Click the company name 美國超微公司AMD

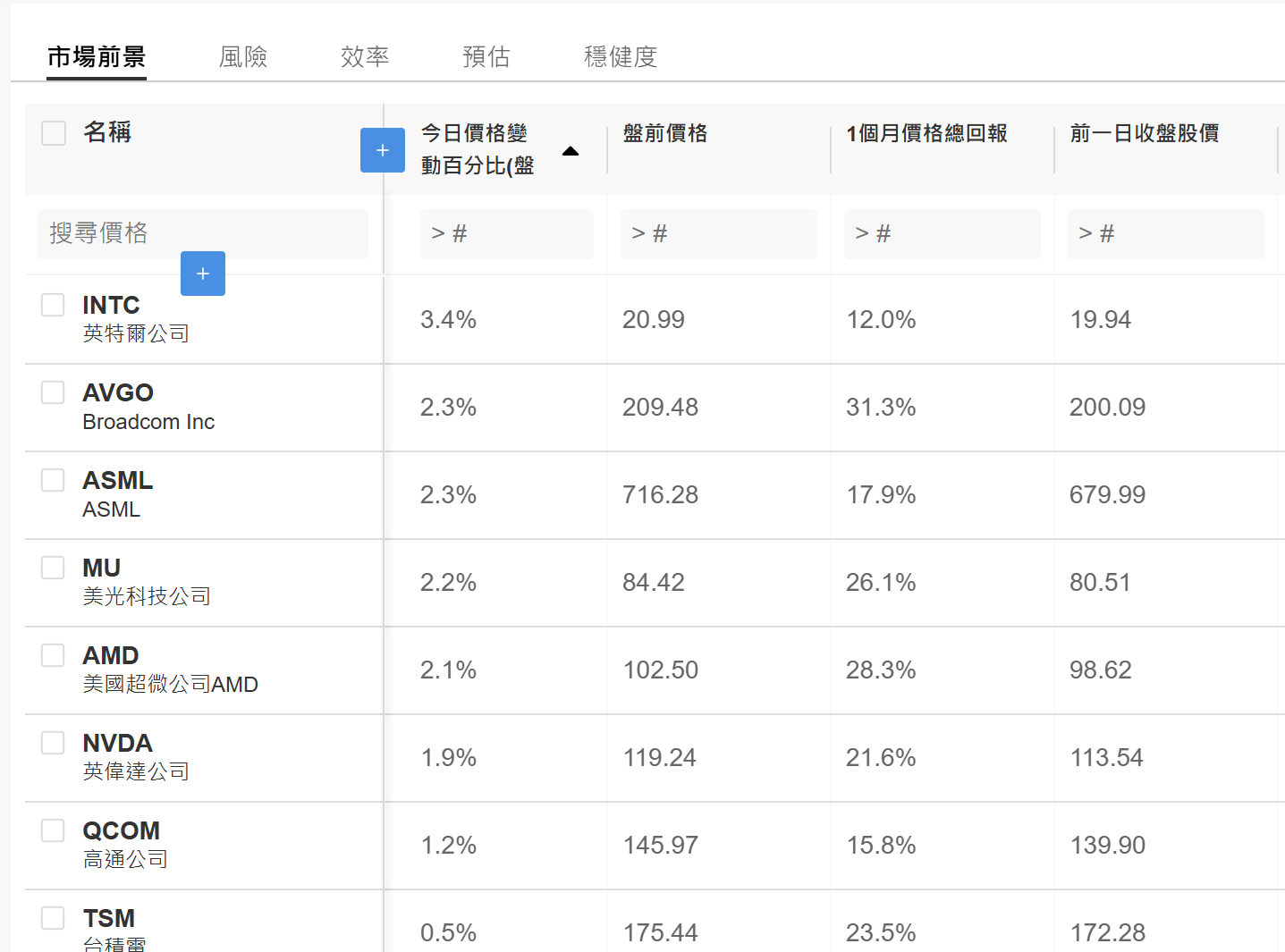170,684
